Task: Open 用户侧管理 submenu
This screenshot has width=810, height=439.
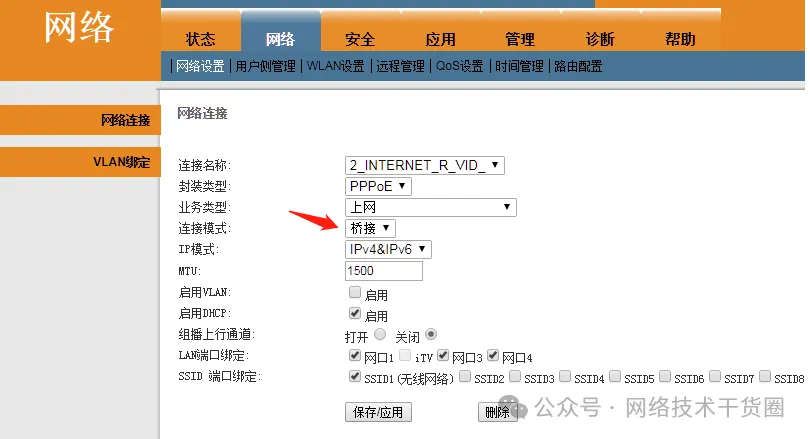Action: [x=266, y=66]
